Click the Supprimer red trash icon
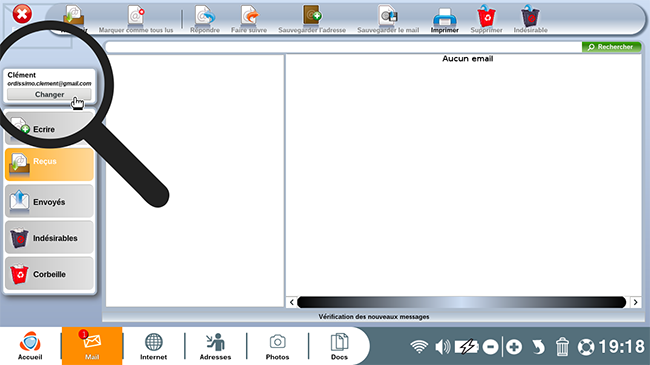This screenshot has height=365, width=650. click(487, 16)
